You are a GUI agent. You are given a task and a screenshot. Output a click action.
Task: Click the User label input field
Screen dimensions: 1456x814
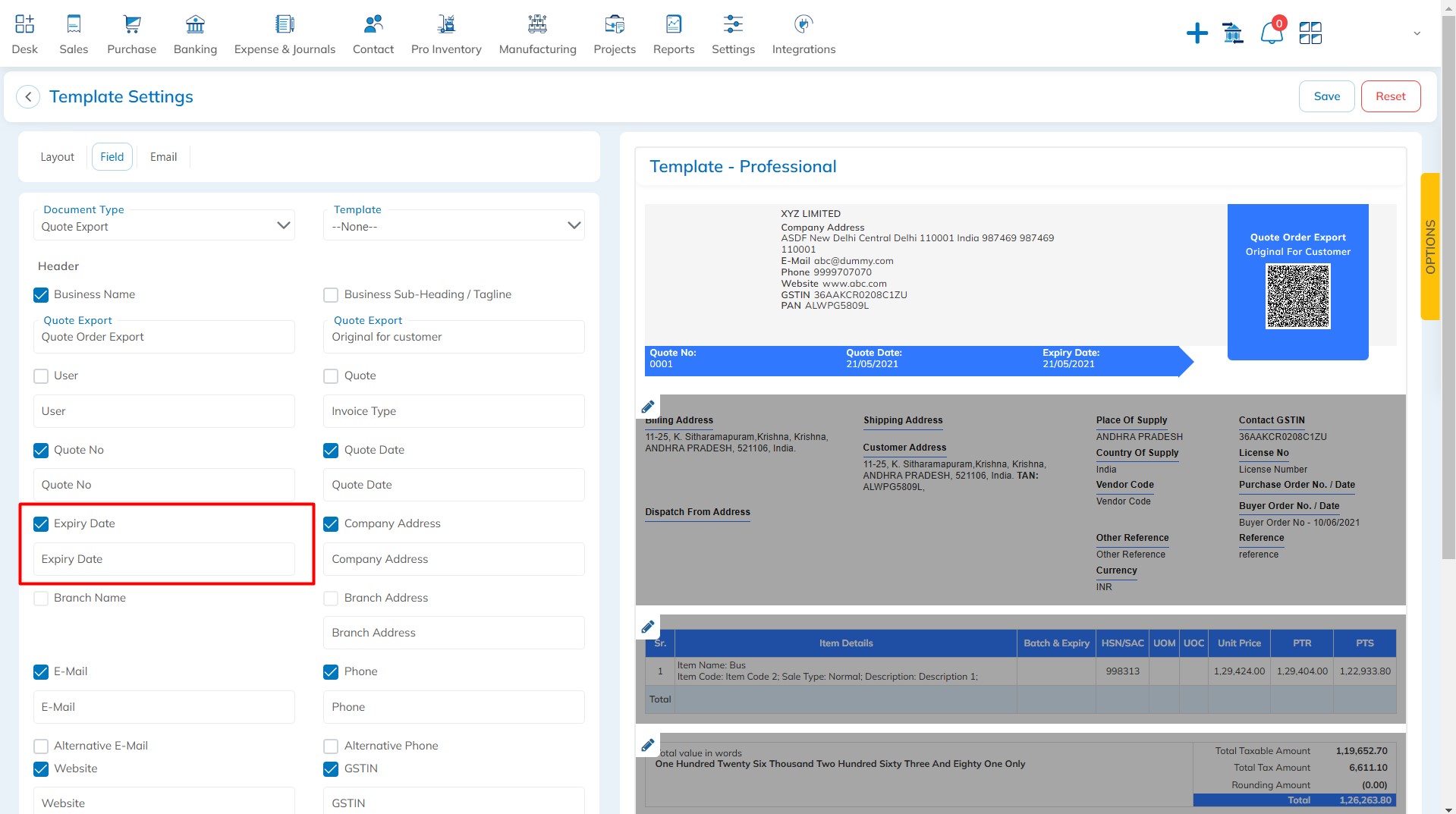[164, 411]
